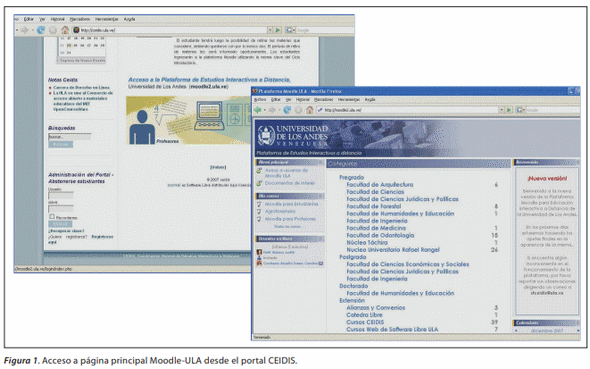Click the green go arrow beside moodle2.ula.ve address
Screen dimensions: 590x369
click(x=509, y=110)
